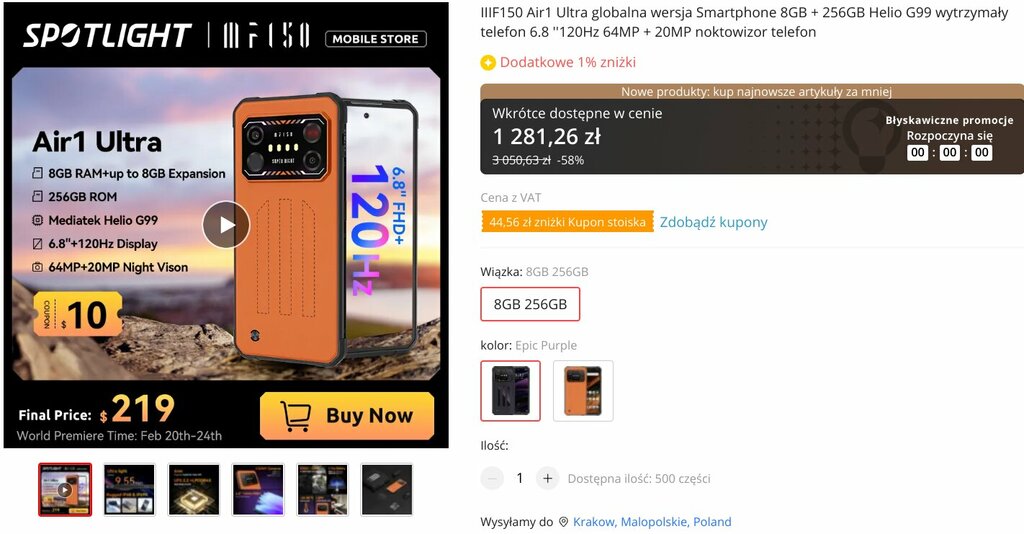Increase quantity with the plus button
Viewport: 1024px width, 534px height.
pyautogui.click(x=547, y=479)
